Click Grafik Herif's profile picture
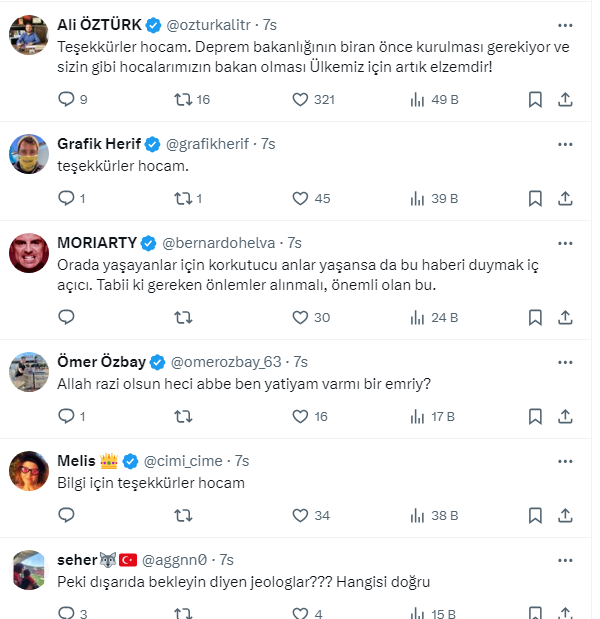The image size is (600, 619). (29, 153)
